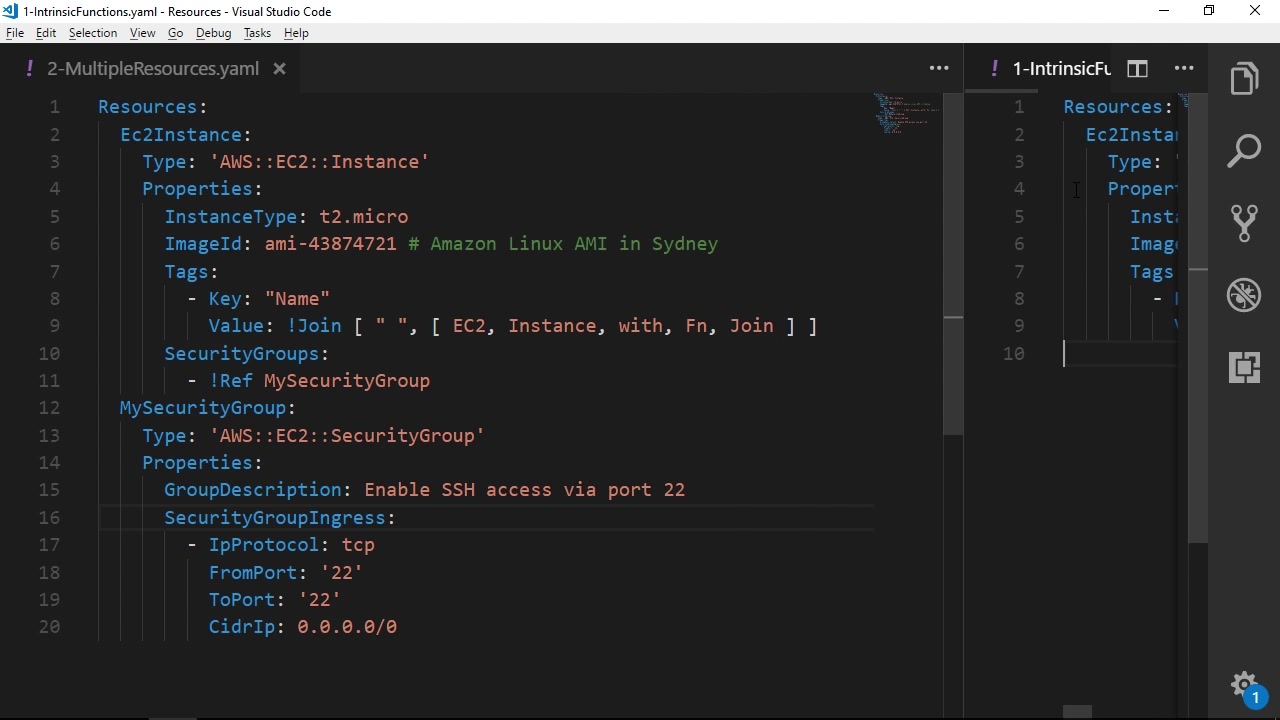Viewport: 1280px width, 720px height.
Task: Click 'Properties:' on line 4 of the left editor
Action: click(202, 189)
